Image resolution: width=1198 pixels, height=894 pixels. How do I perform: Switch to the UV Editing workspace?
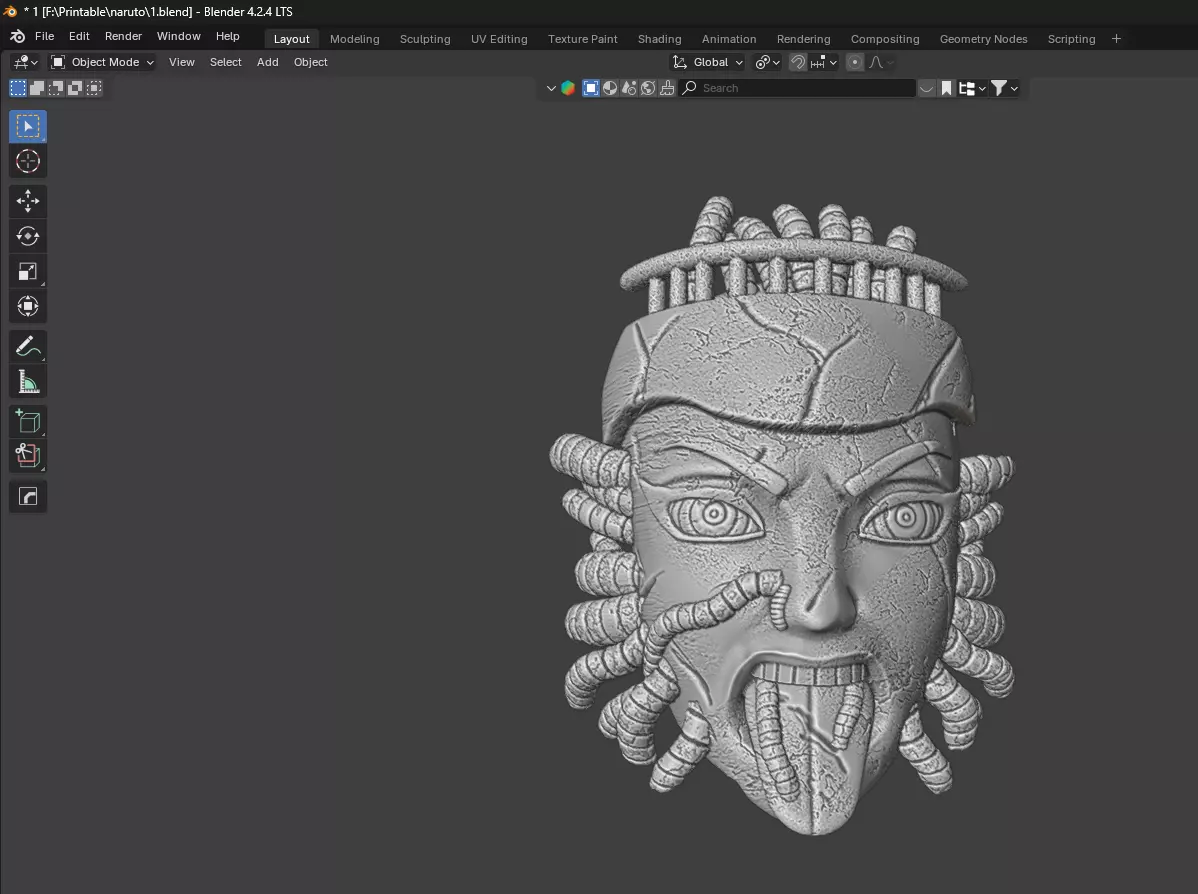click(x=499, y=39)
